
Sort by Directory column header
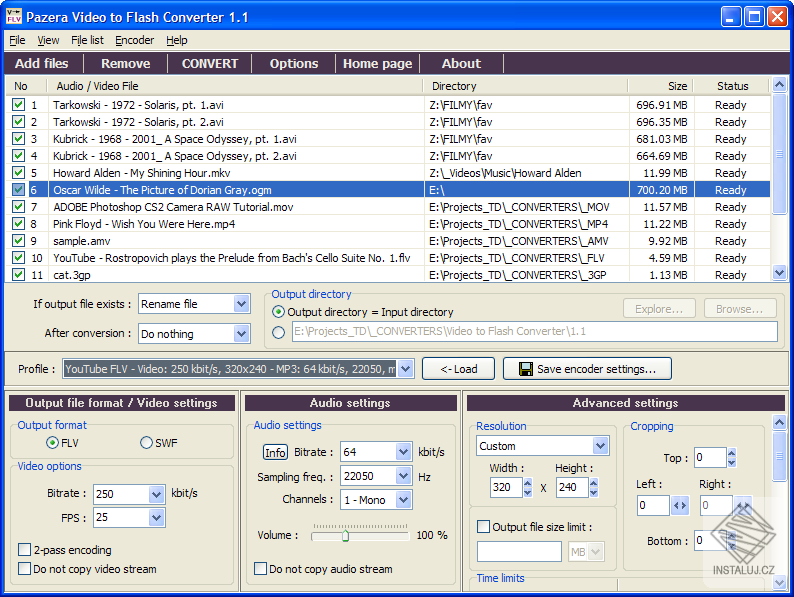coord(526,86)
